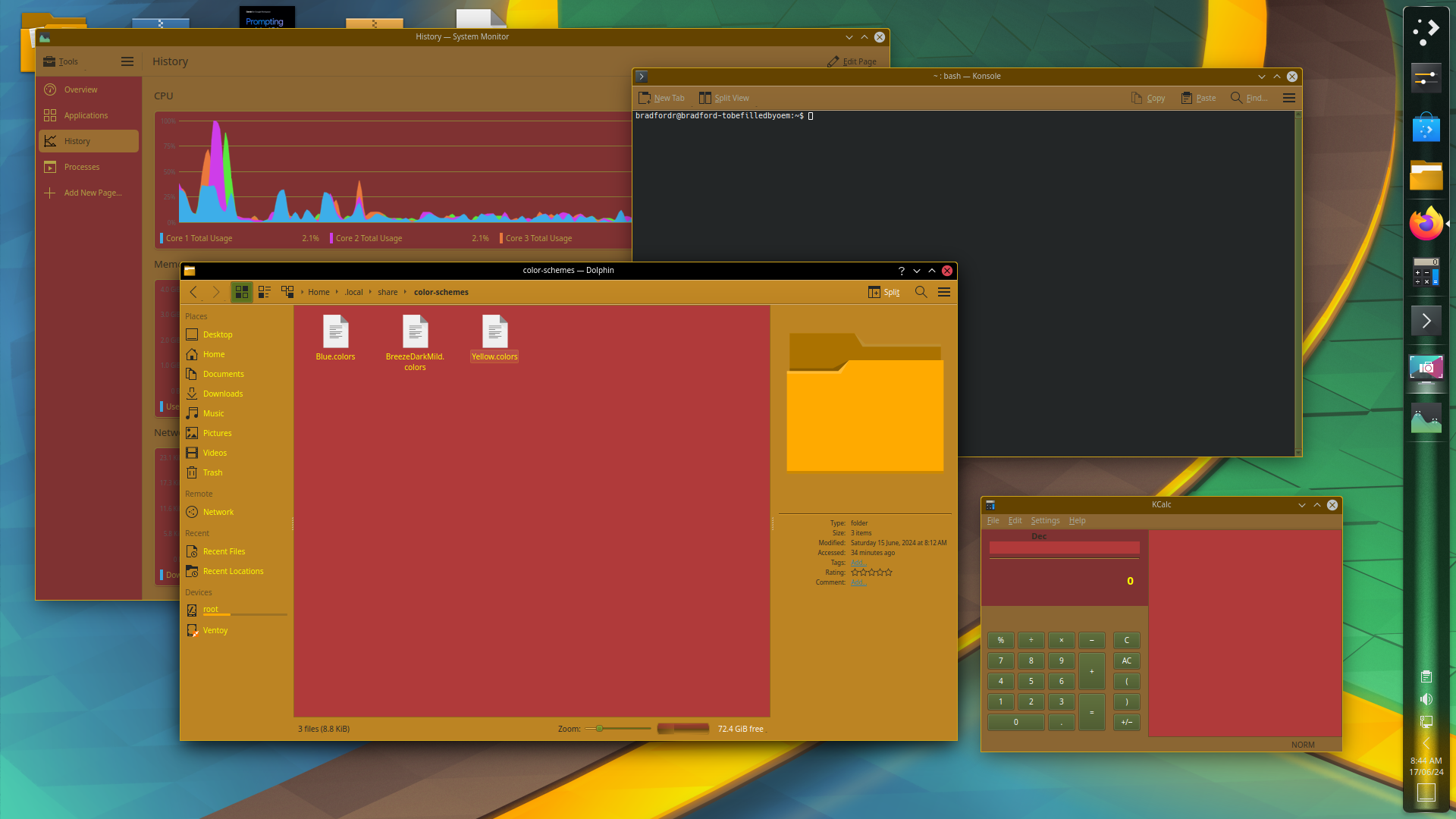Click the folder preview thumbnail in Dolphin

864,402
